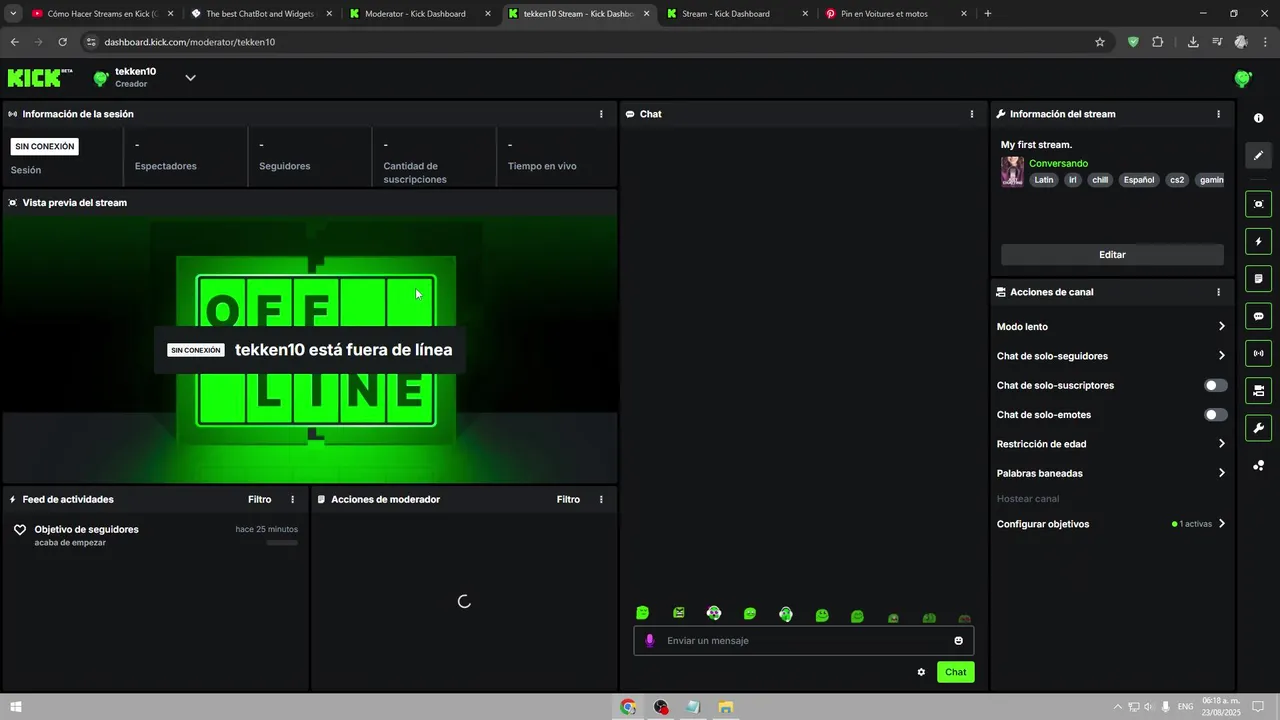Screen dimensions: 1280x720
Task: Expand the tekken10 channel dropdown chevron
Action: pyautogui.click(x=190, y=78)
